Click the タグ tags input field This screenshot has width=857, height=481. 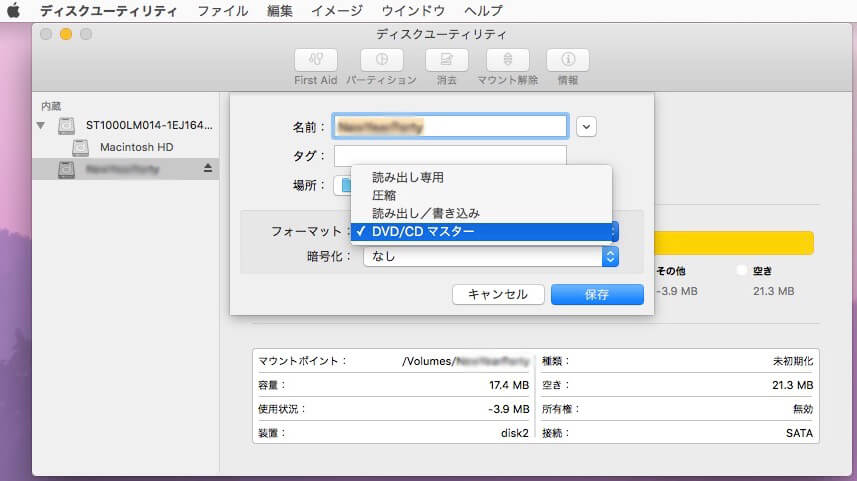pyautogui.click(x=450, y=156)
